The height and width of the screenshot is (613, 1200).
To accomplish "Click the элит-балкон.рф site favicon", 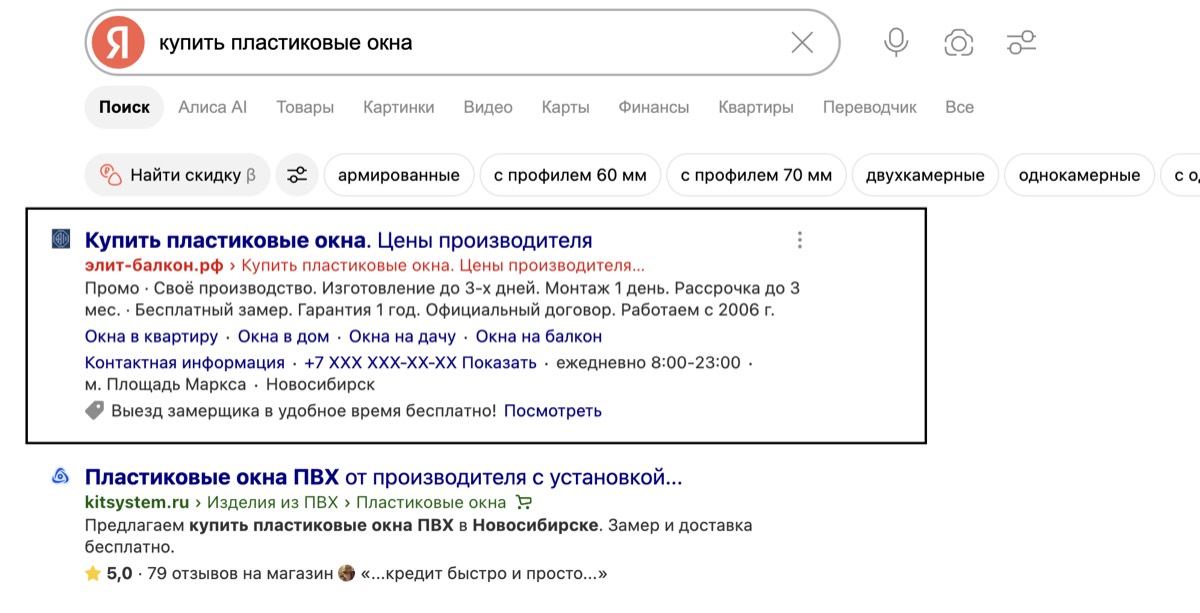I will coord(61,239).
